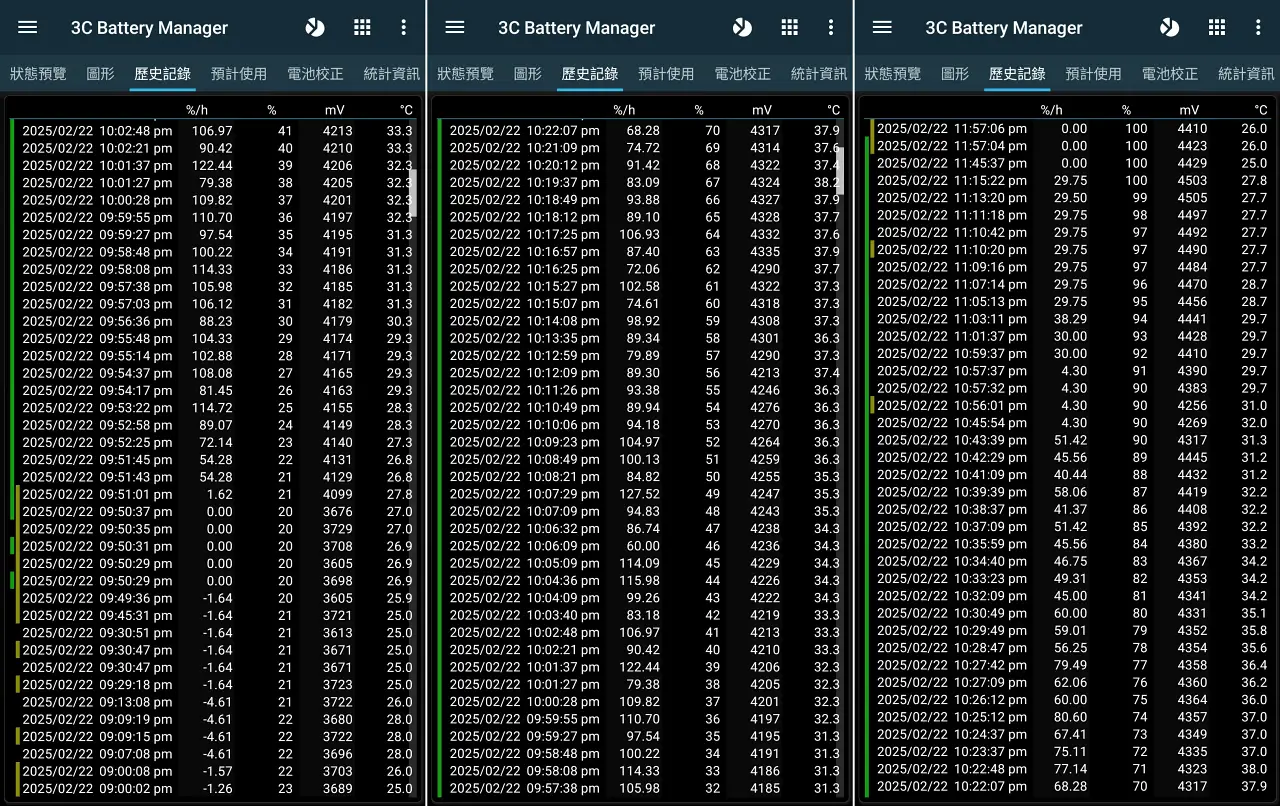Tap pie chart icon in left screenshot
Screen dimensions: 1280x806
point(314,27)
